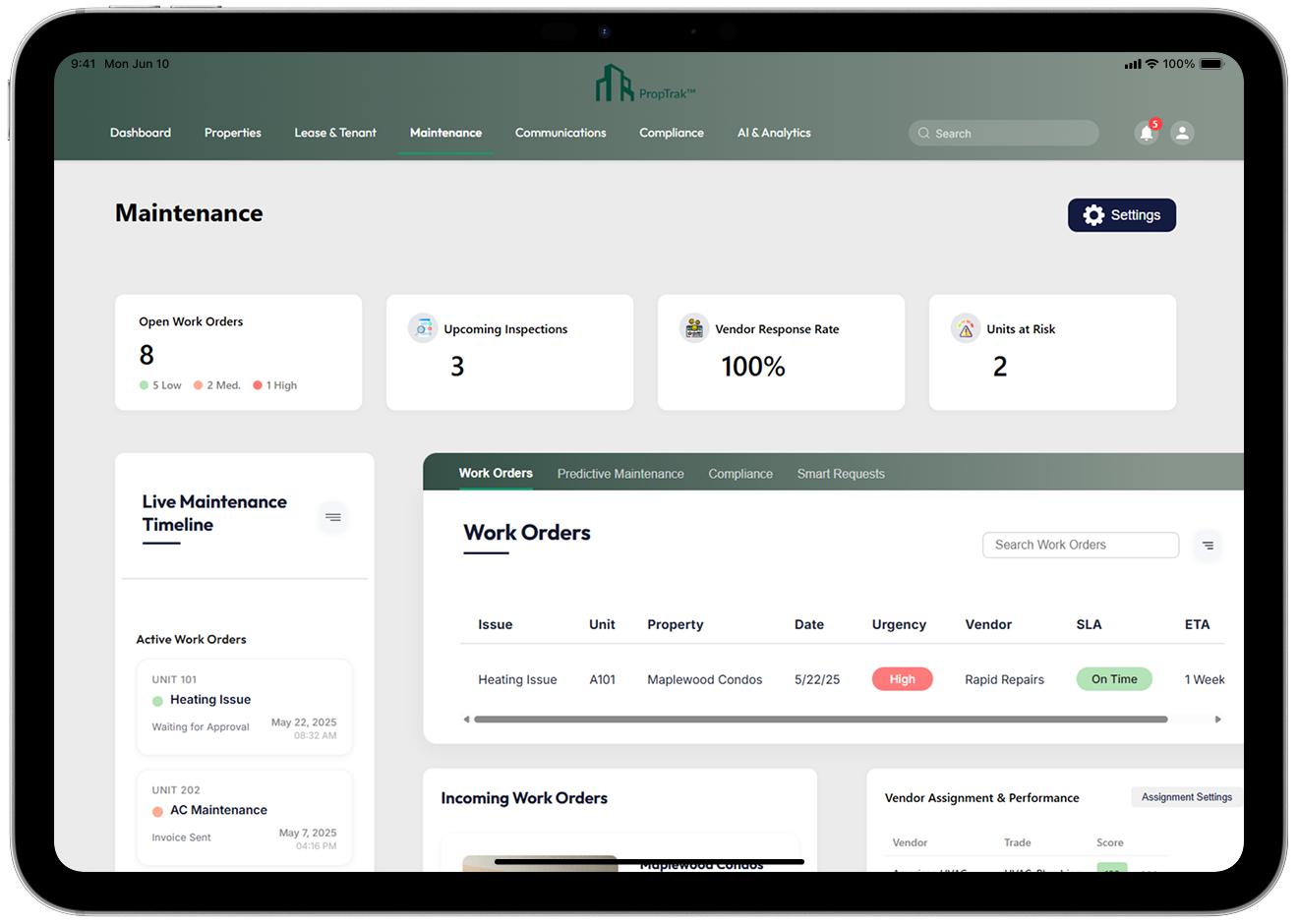Open the Work Orders filter icon
This screenshot has height=924, width=1298.
[1208, 545]
